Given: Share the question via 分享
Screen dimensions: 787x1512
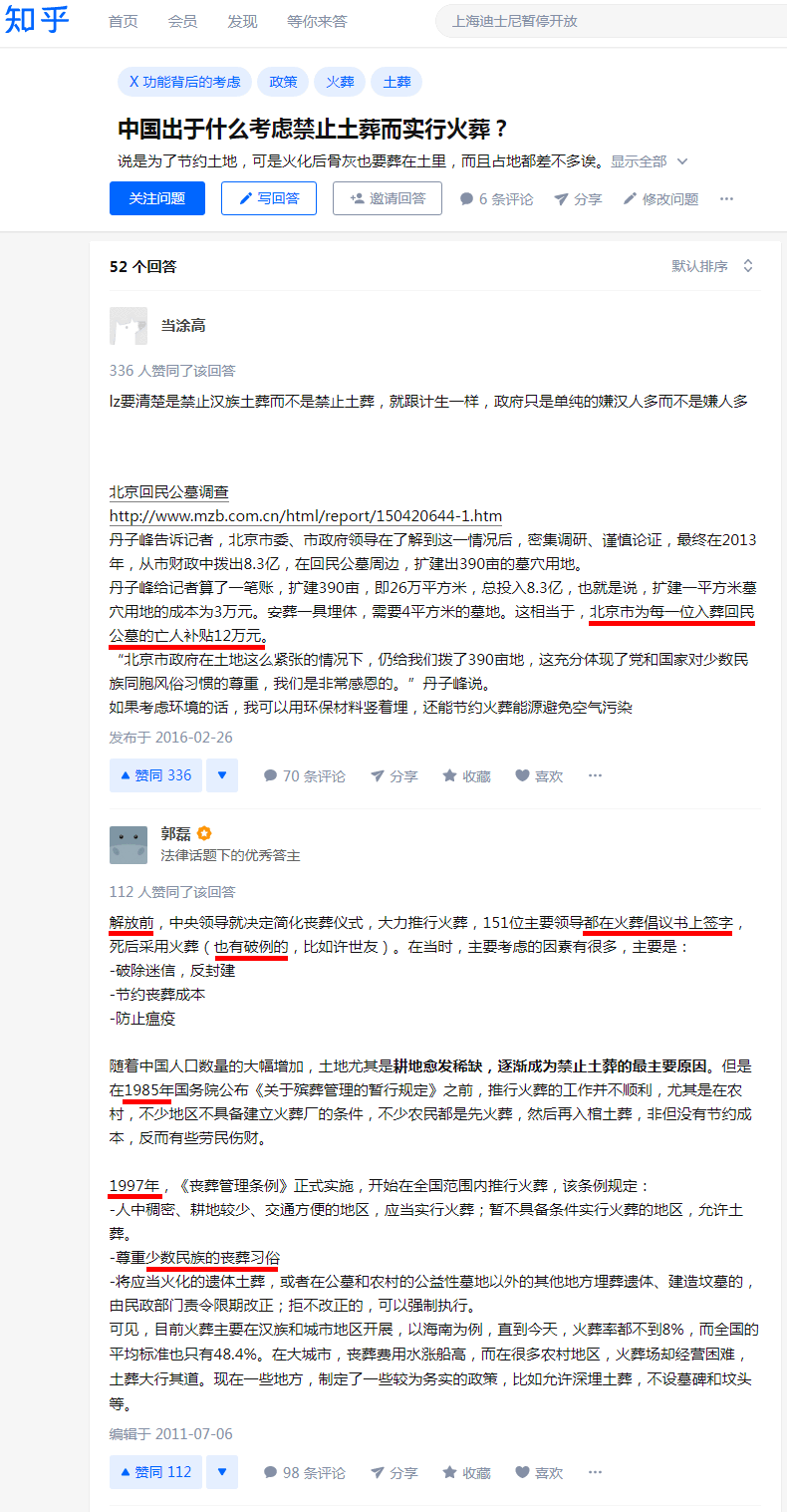Looking at the screenshot, I should (578, 198).
